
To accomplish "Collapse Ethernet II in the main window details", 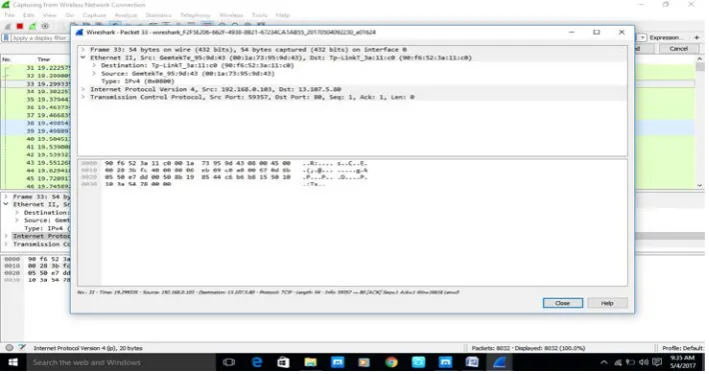I will click(6, 204).
